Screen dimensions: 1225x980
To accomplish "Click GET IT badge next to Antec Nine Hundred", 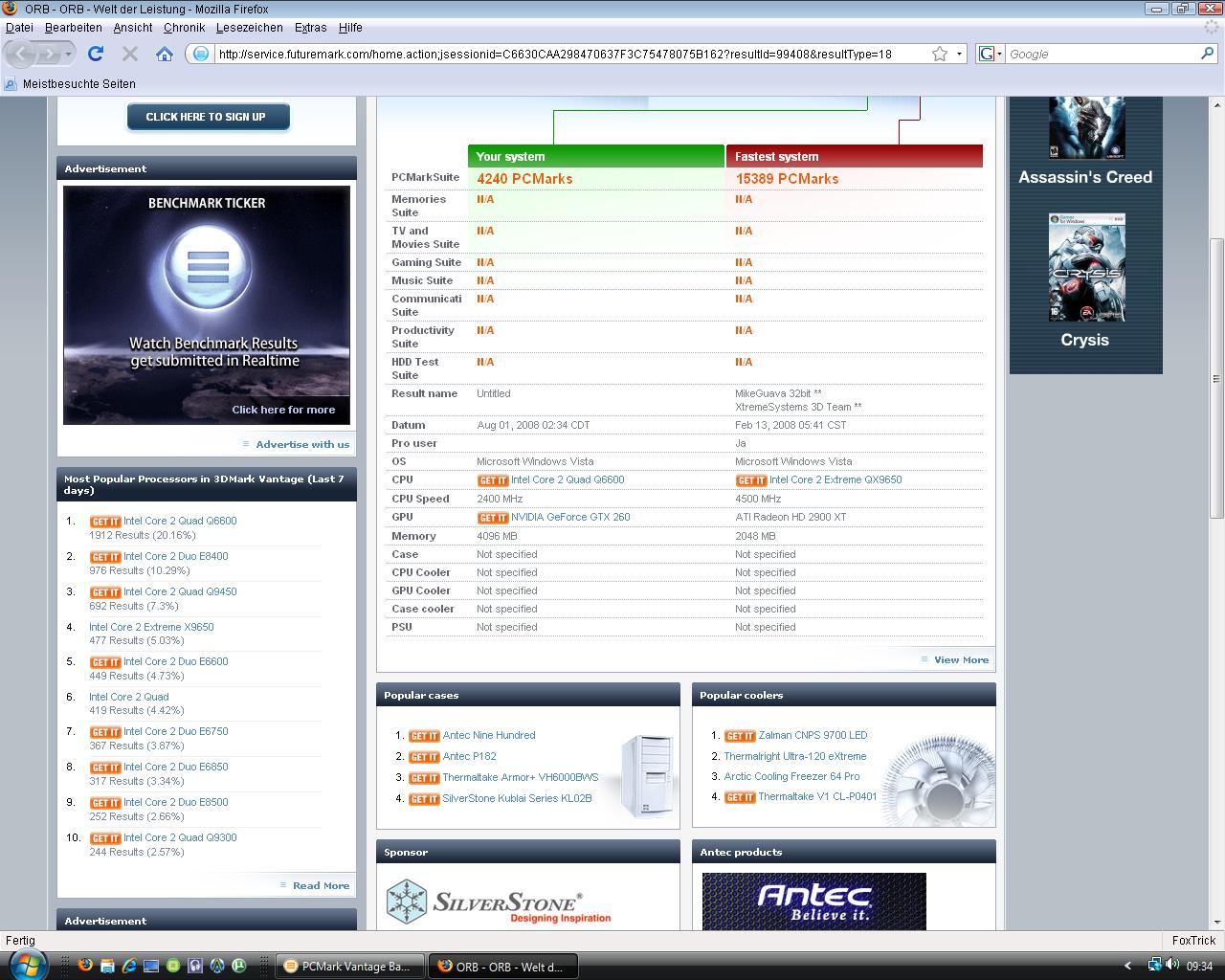I will (424, 736).
